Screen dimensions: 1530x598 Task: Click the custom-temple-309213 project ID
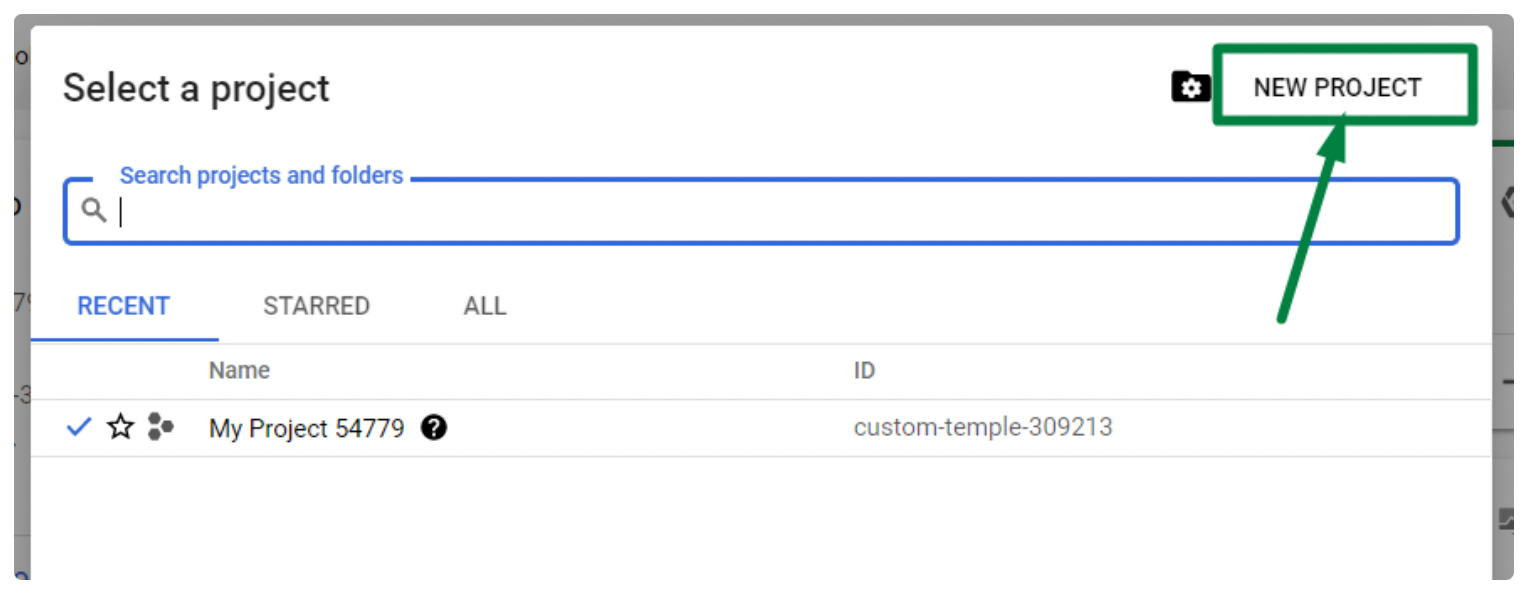pos(983,428)
